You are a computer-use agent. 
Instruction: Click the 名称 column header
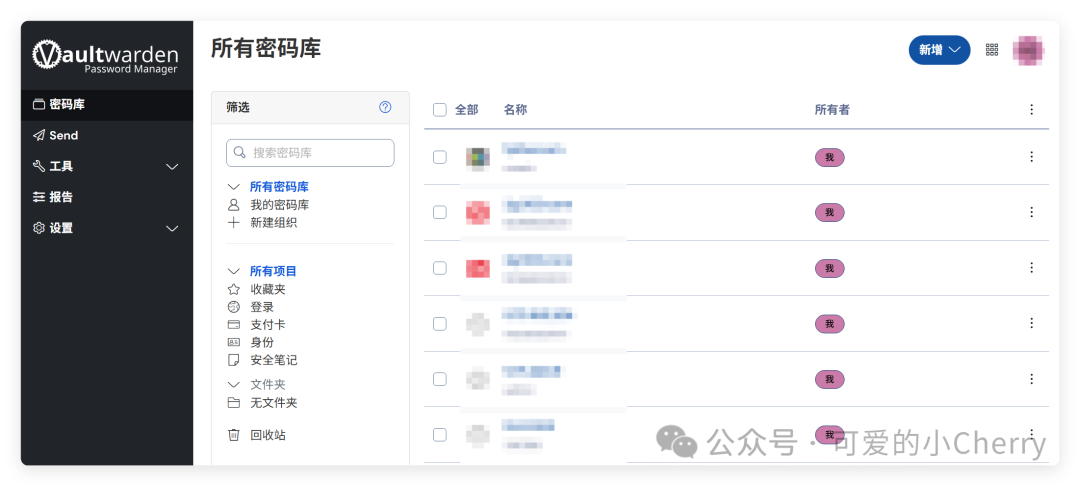(515, 109)
